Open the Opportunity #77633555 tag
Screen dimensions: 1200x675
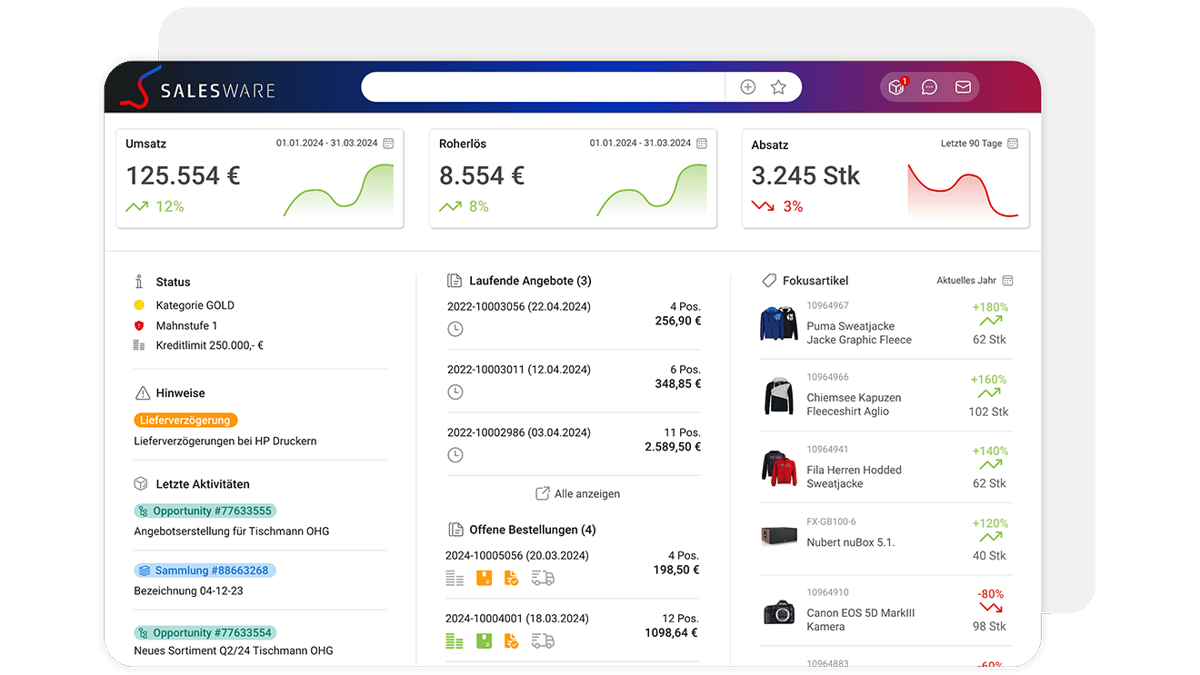[205, 511]
